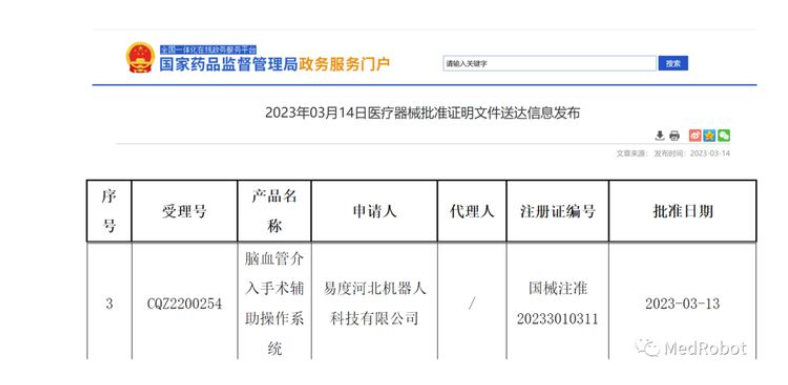Viewport: 788px width, 385px height.
Task: Select the 批准日期 column header
Action: tap(682, 212)
